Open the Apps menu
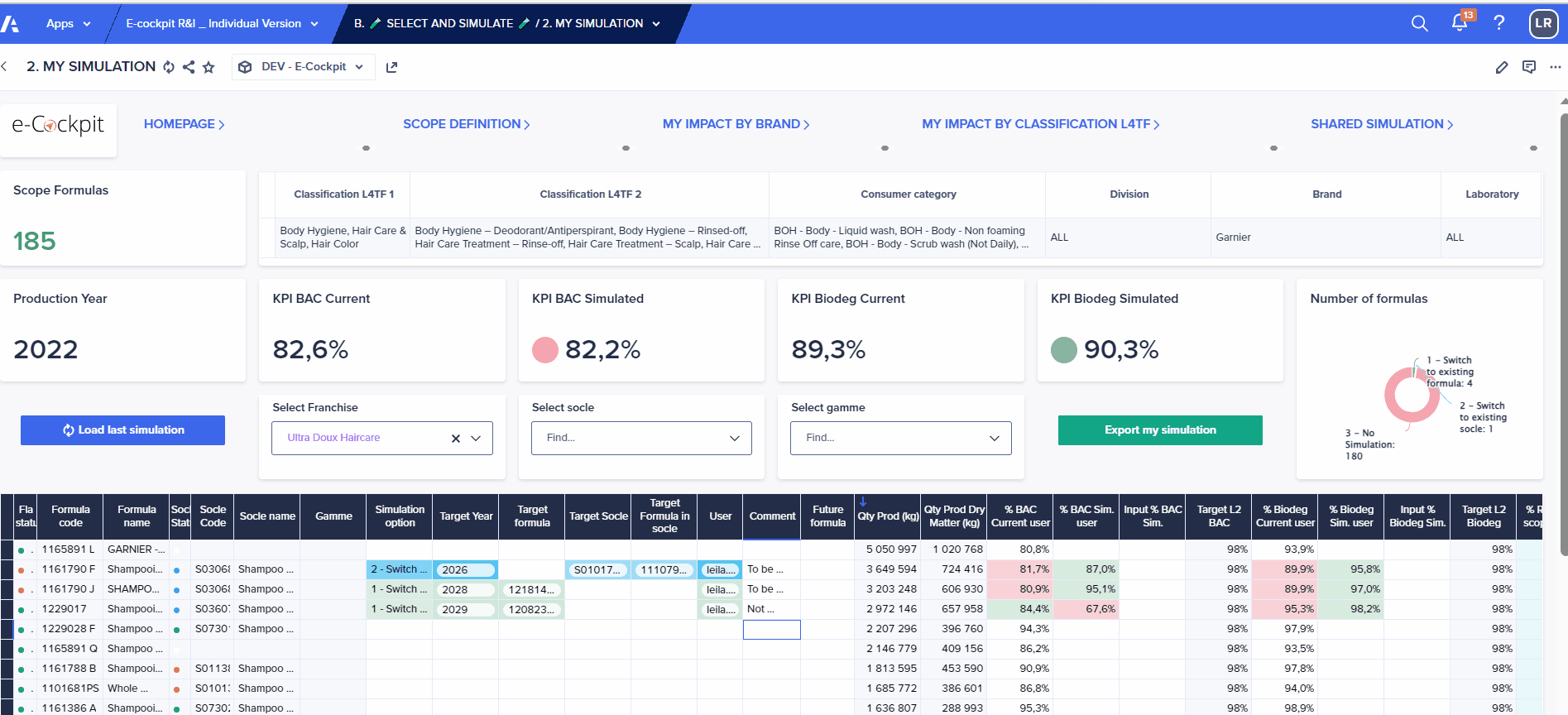 pos(68,24)
